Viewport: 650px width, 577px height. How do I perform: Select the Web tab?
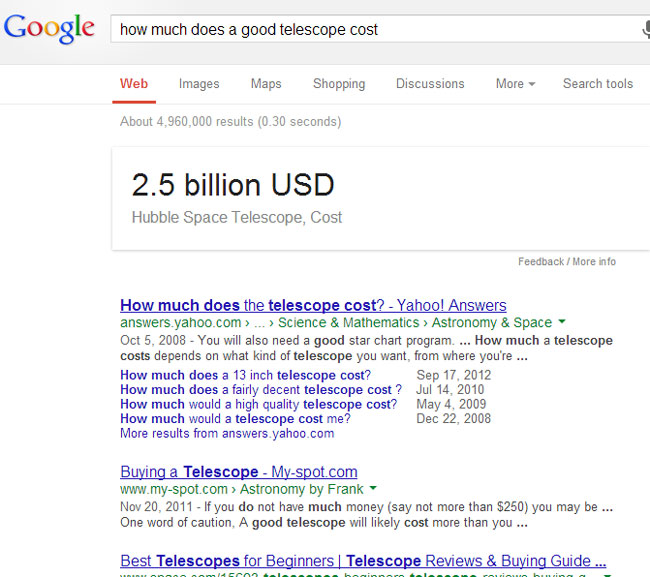[x=134, y=84]
